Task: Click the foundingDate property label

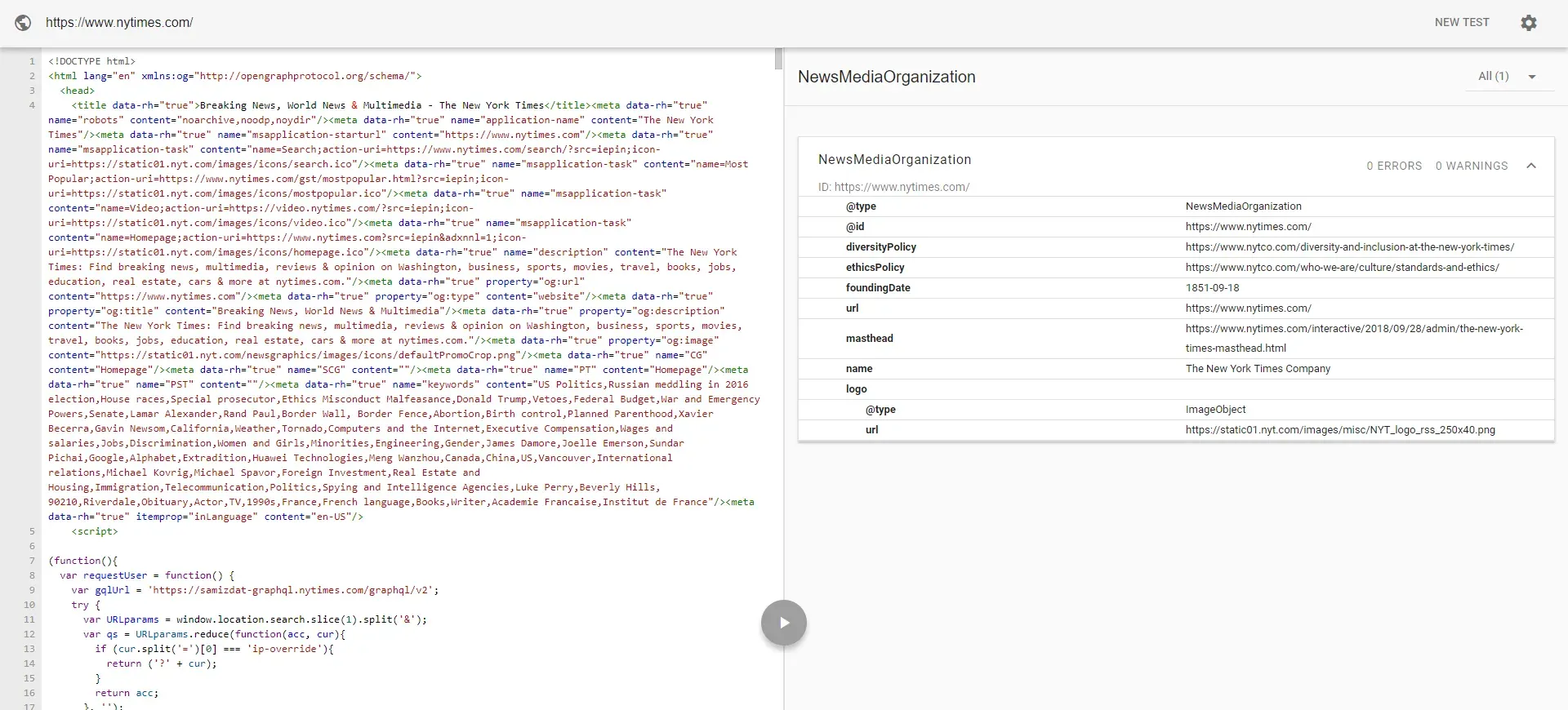Action: [878, 288]
